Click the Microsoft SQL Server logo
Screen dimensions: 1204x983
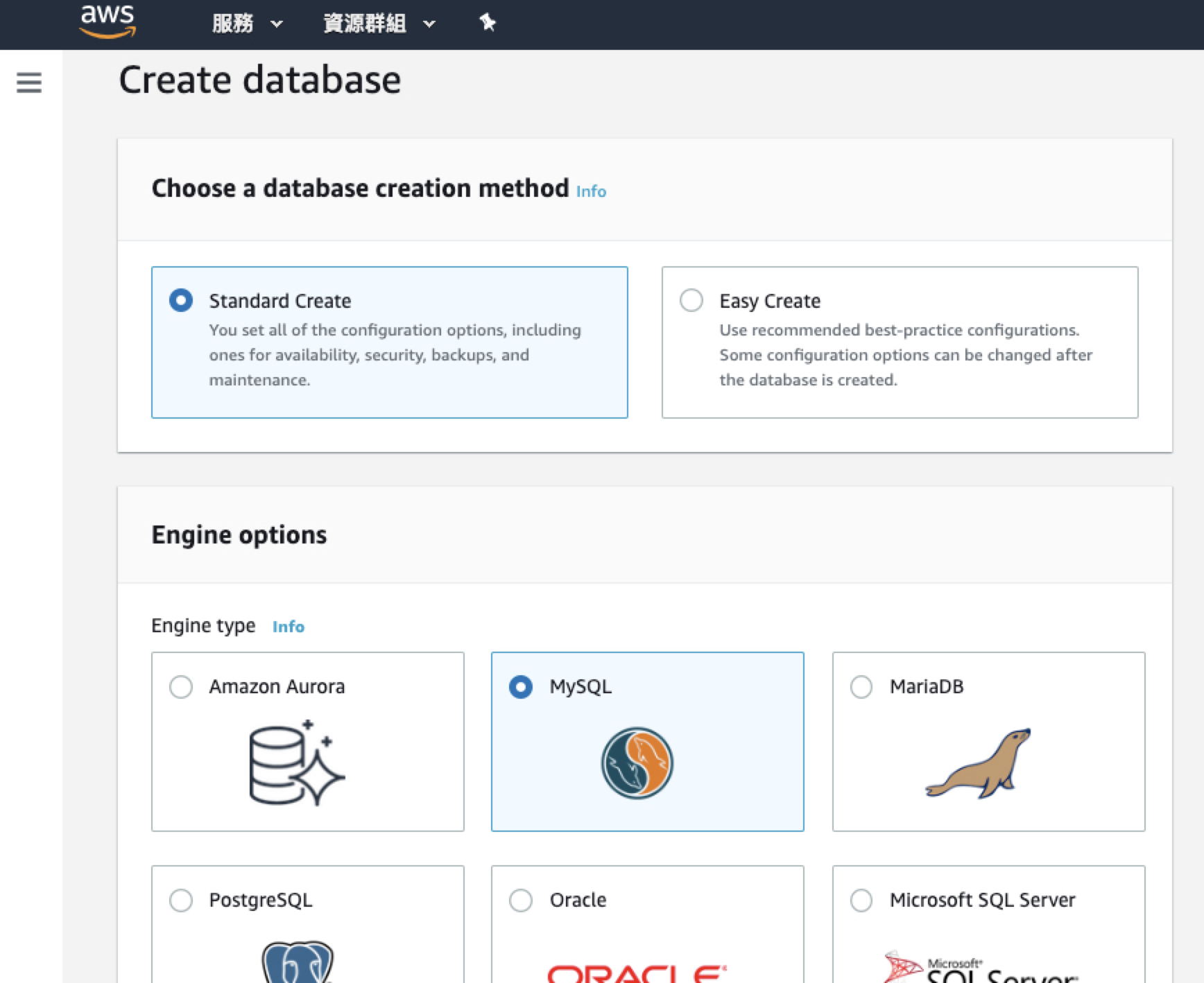981,967
